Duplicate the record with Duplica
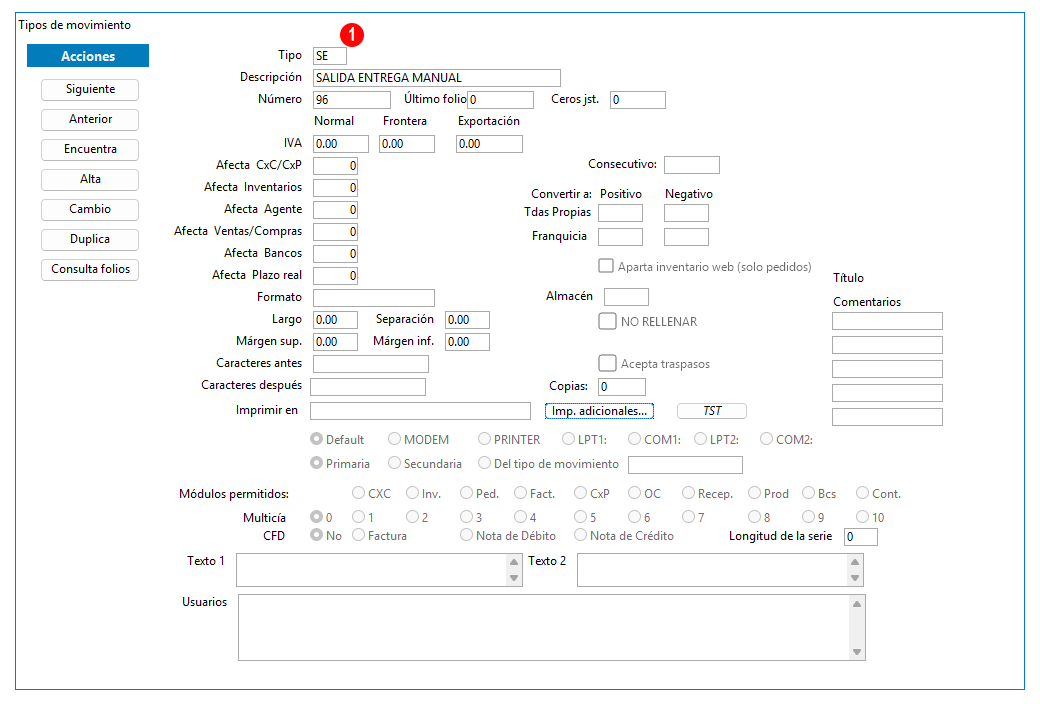Image resolution: width=1040 pixels, height=704 pixels. 90,240
